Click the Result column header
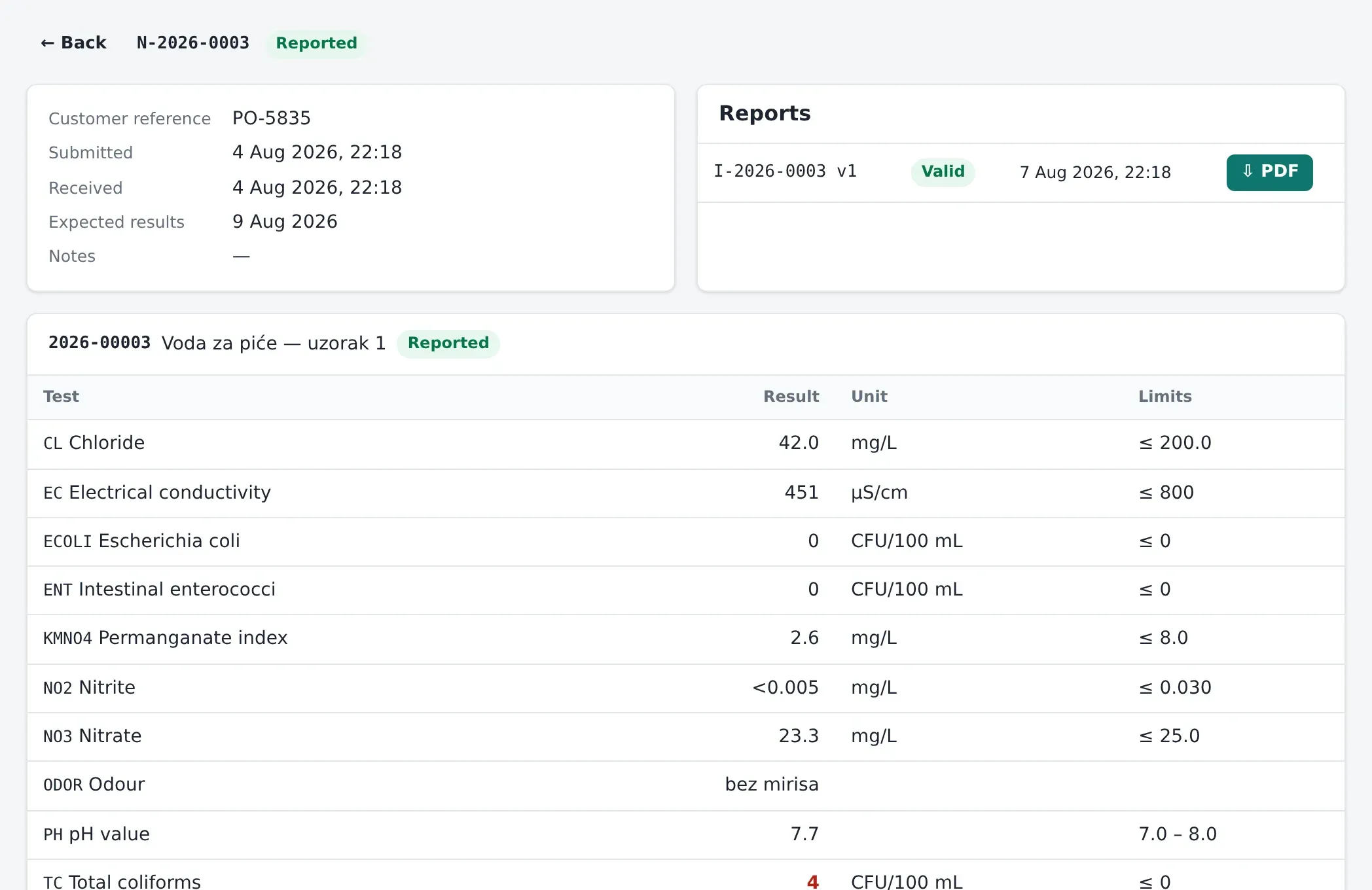 (x=791, y=397)
